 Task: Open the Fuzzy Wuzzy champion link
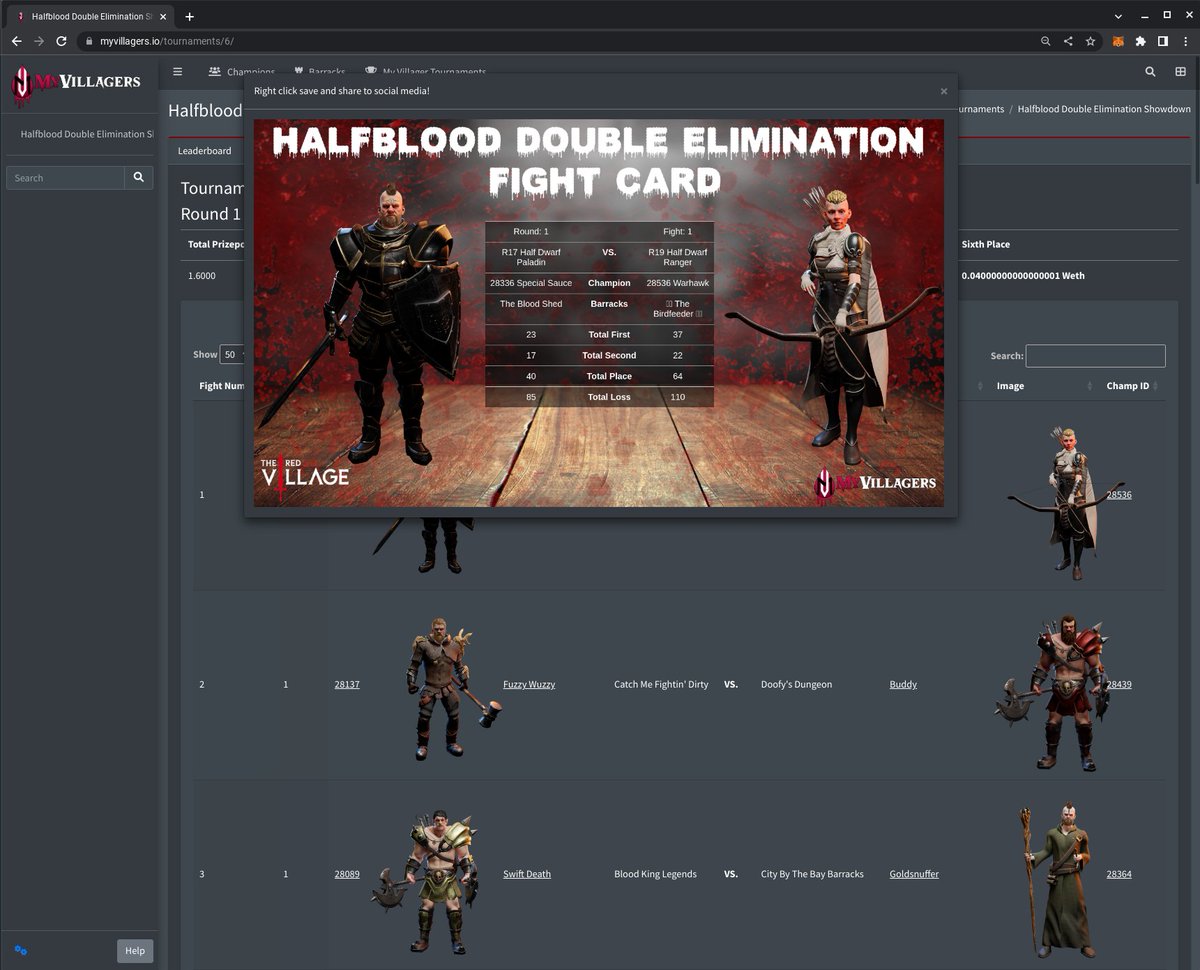(x=529, y=685)
